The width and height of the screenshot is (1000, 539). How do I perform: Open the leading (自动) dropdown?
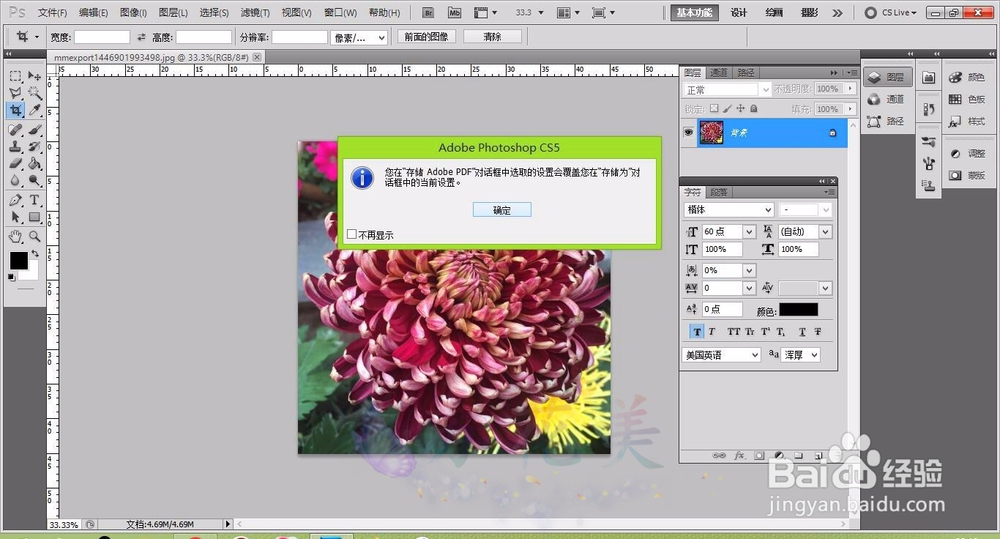[825, 232]
